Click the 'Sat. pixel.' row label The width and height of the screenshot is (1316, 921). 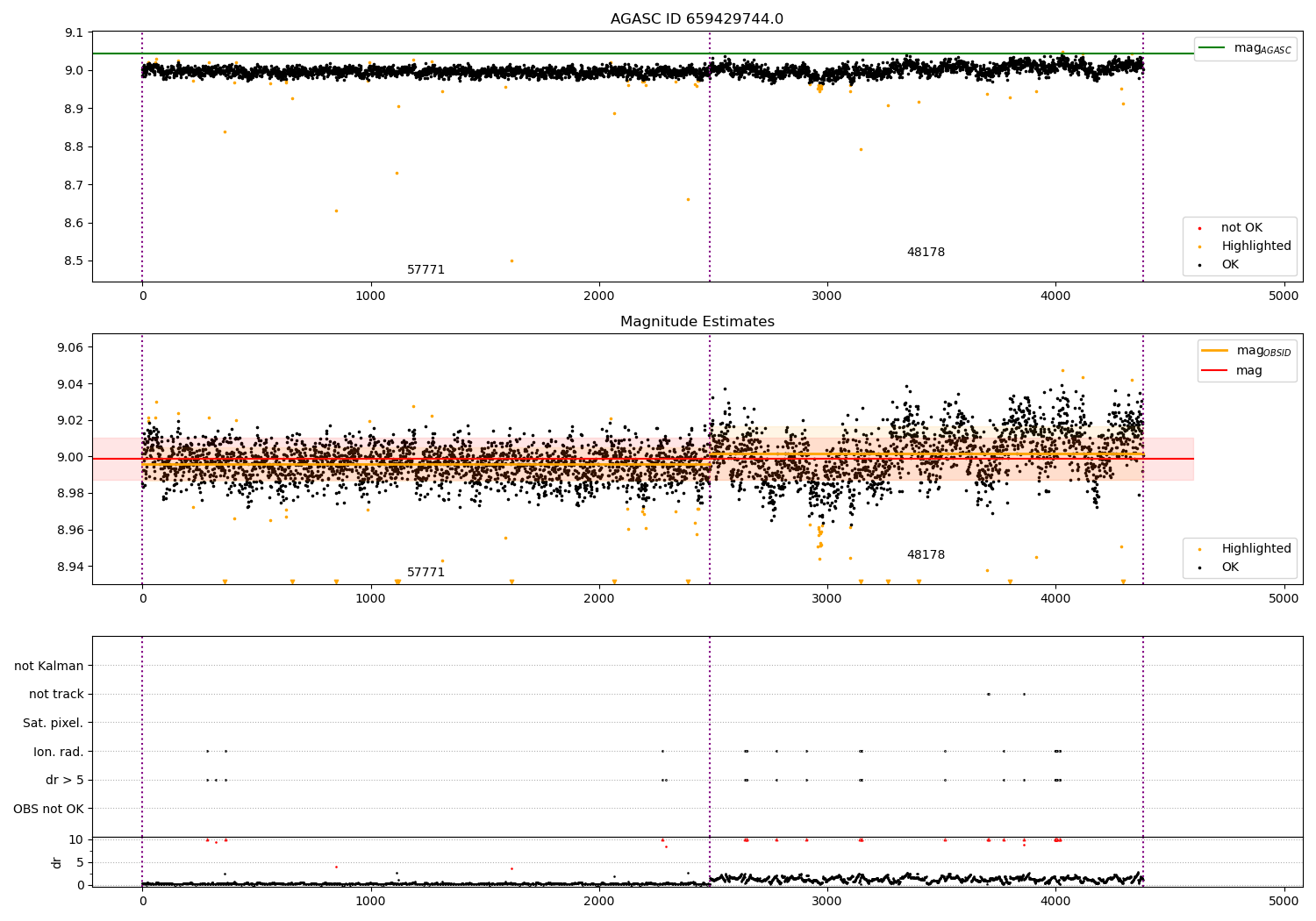[x=54, y=724]
